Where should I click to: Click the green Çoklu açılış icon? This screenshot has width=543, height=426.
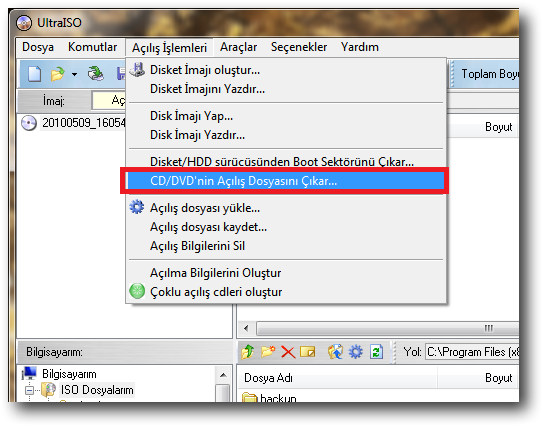point(137,291)
